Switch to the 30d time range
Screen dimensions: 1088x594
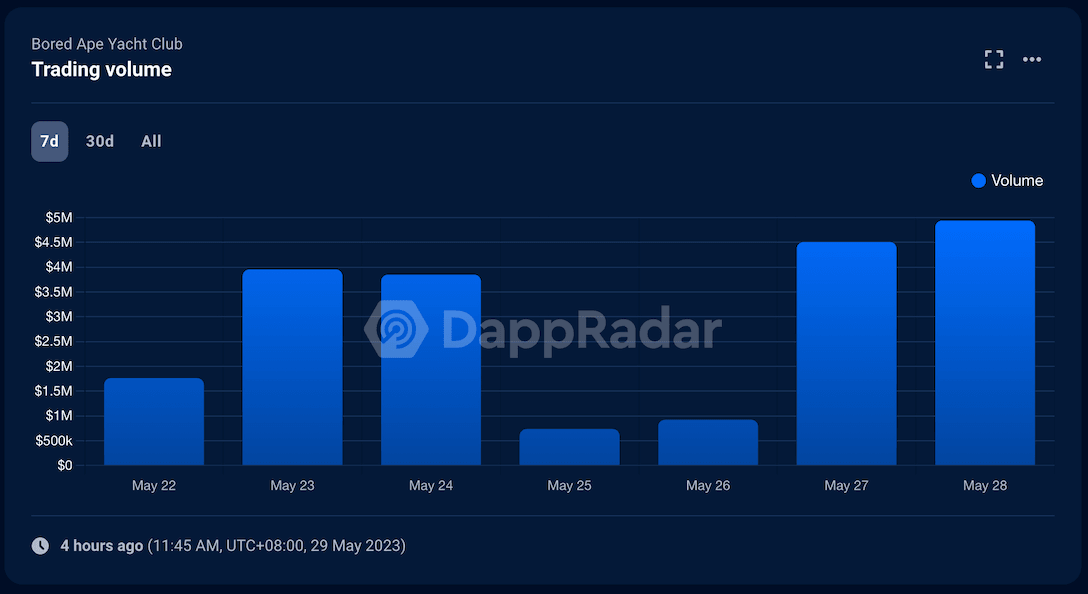(x=99, y=142)
